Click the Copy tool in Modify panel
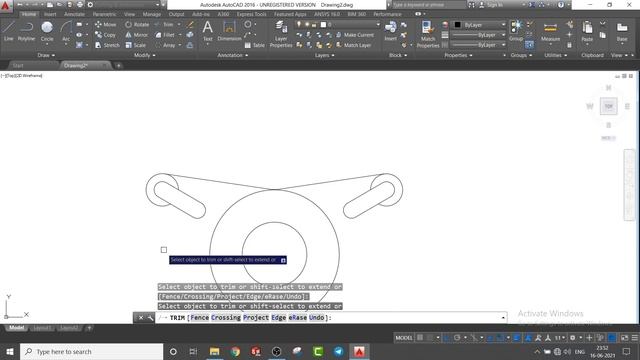The image size is (640, 360). tap(105, 35)
